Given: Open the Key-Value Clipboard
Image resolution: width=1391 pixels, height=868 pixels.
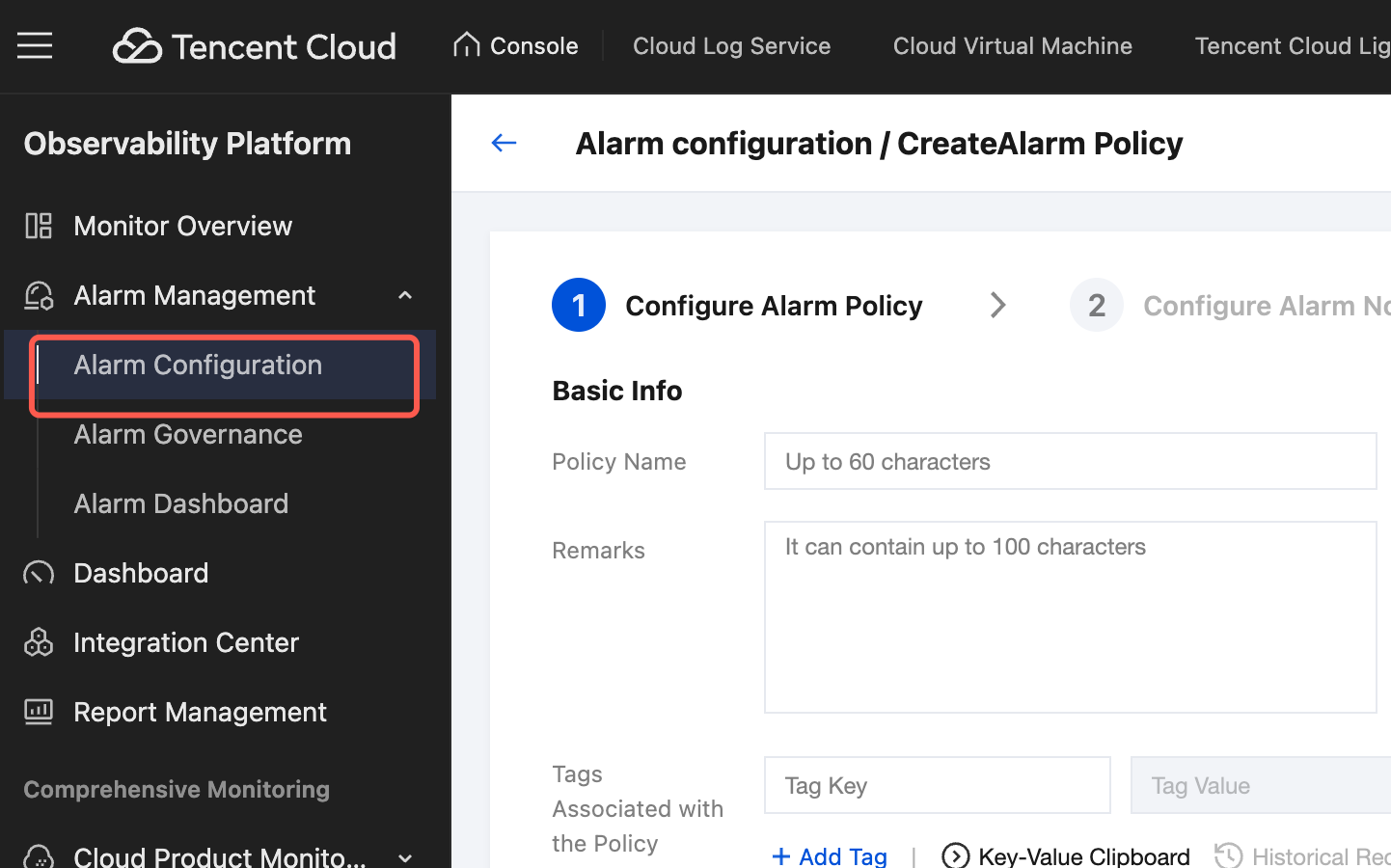Looking at the screenshot, I should tap(1065, 855).
